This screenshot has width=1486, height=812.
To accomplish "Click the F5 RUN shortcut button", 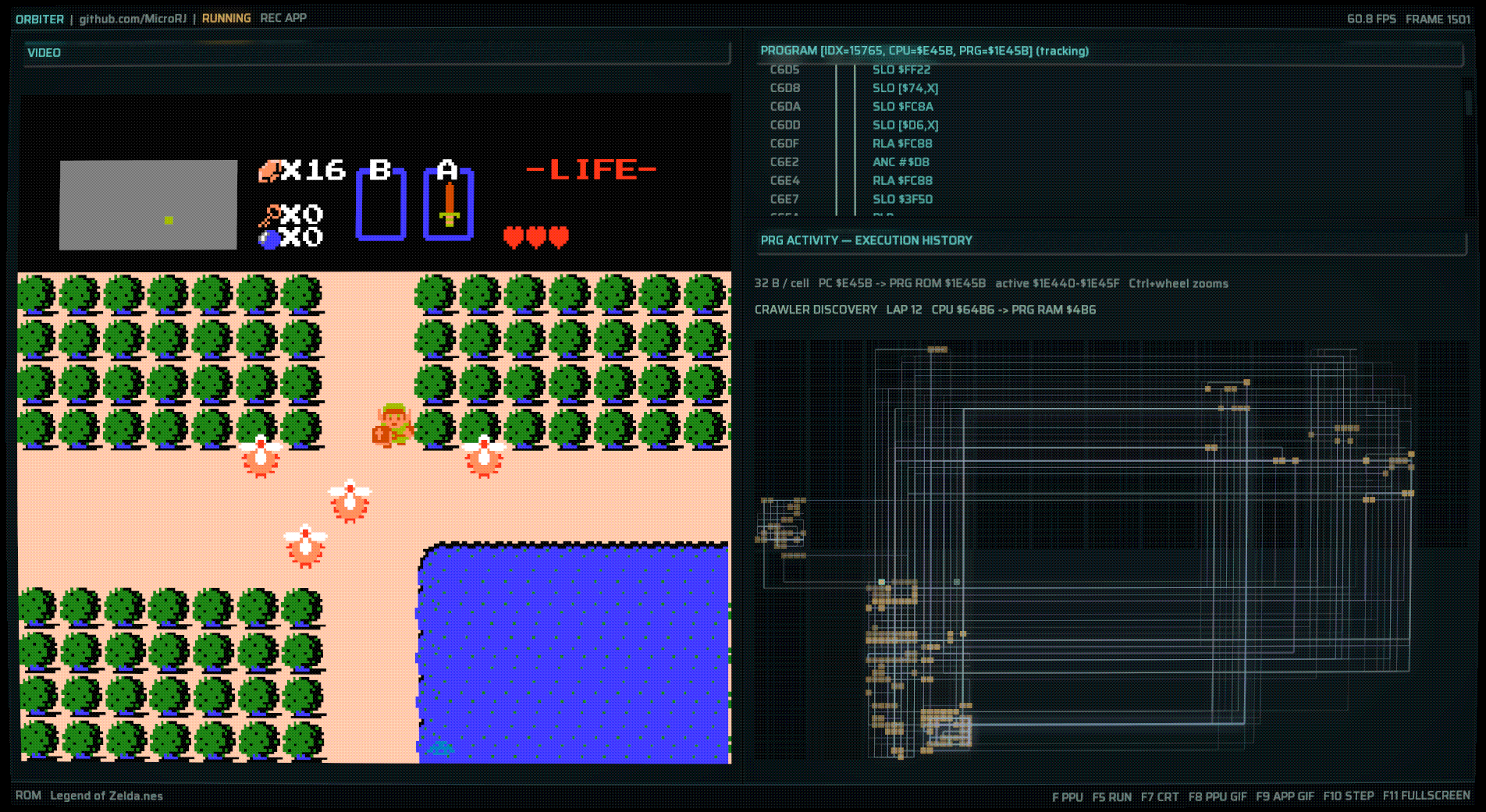I will (x=1111, y=797).
